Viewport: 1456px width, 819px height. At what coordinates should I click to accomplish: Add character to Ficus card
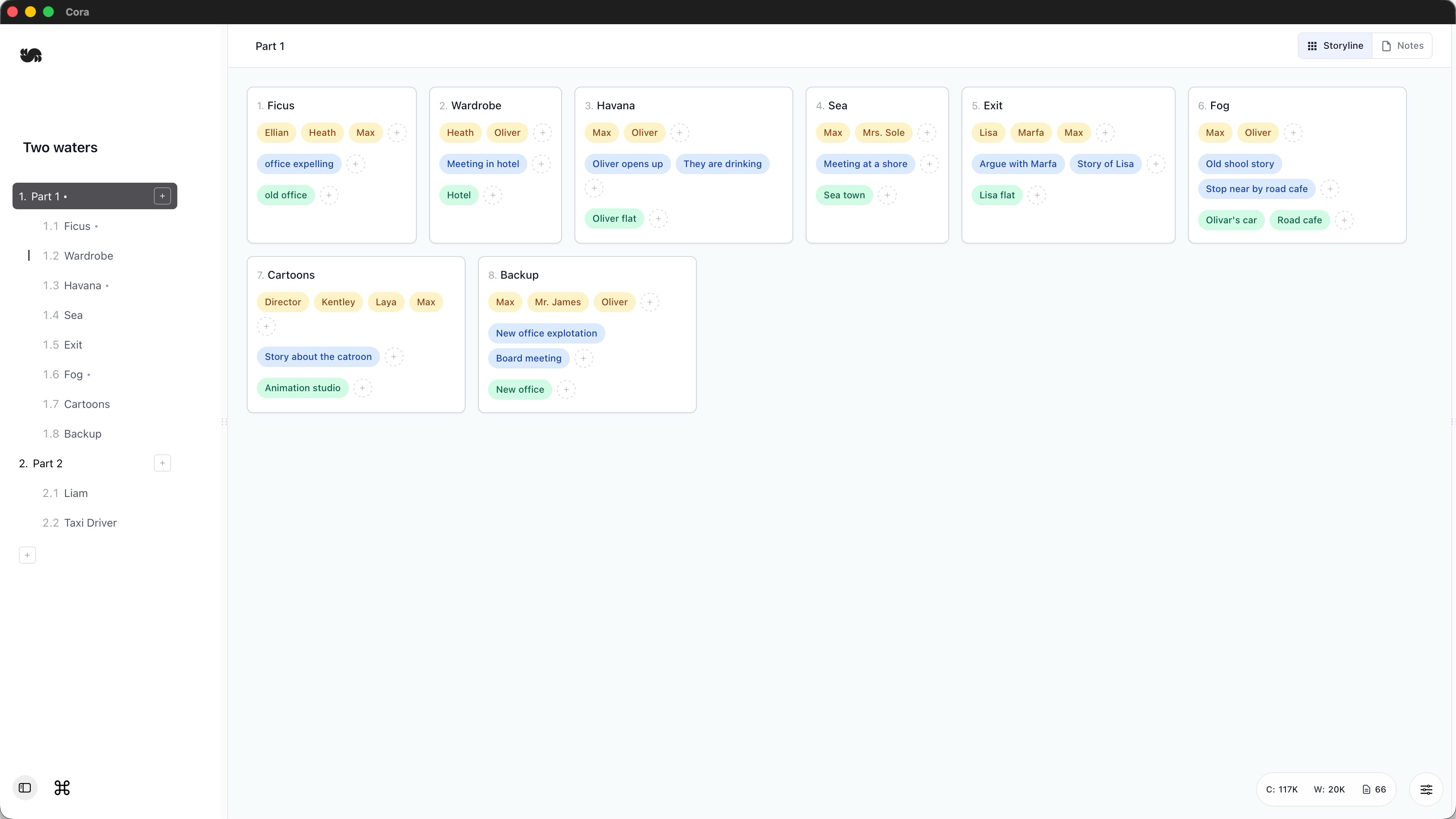point(397,133)
